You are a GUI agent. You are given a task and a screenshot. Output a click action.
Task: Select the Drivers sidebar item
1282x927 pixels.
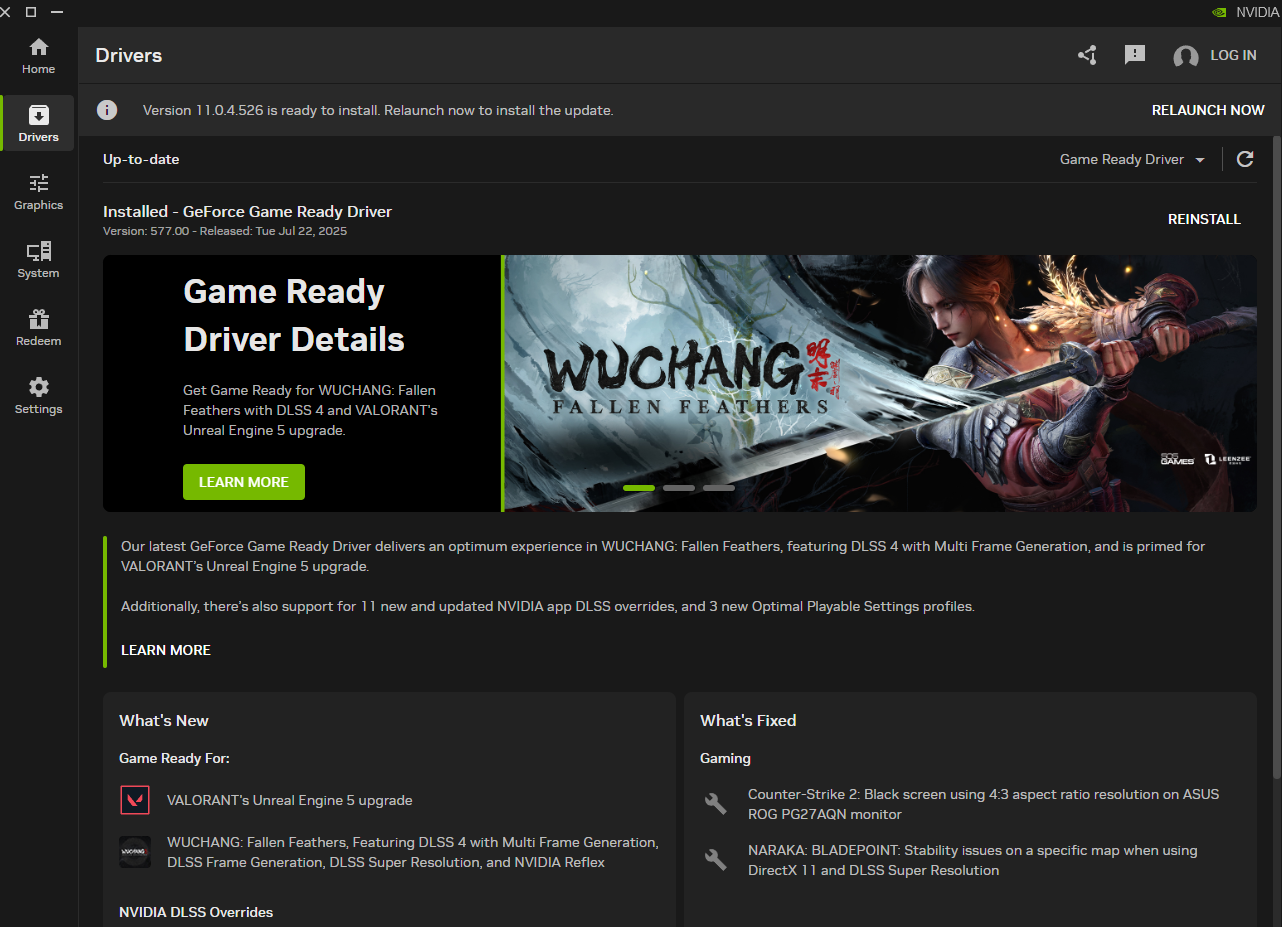[38, 124]
